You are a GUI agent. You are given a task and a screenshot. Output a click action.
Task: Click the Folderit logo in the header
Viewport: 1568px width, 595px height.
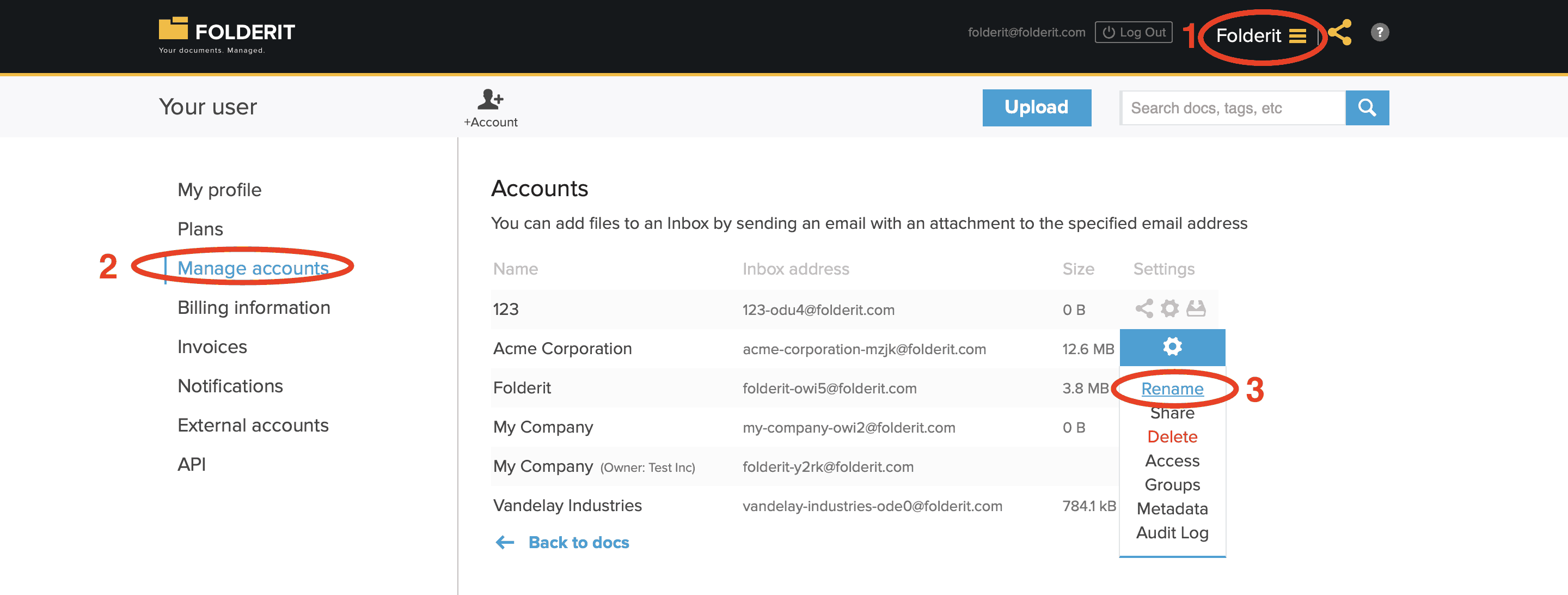(226, 35)
